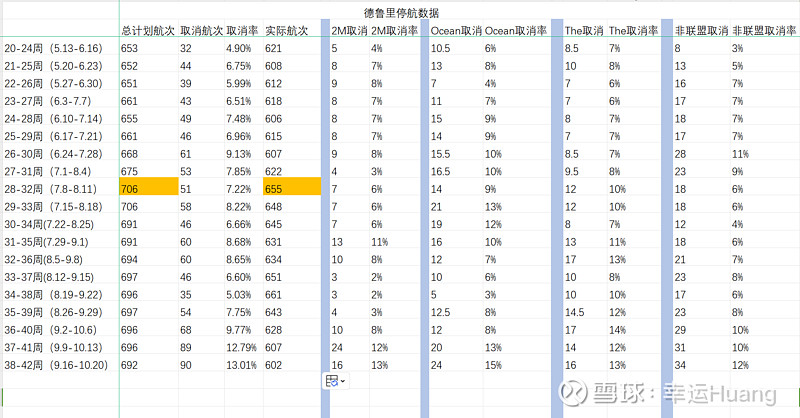Click total planned value 668

129,154
